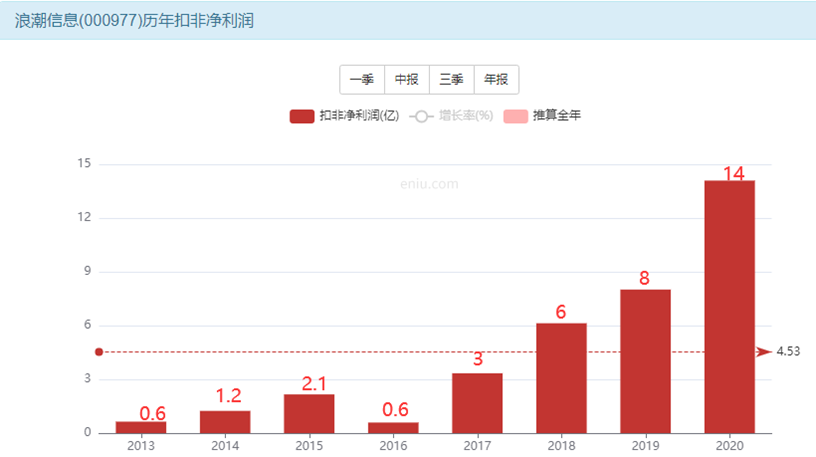Image resolution: width=816 pixels, height=457 pixels.
Task: Select the 2019 bar in chart
Action: tap(645, 361)
